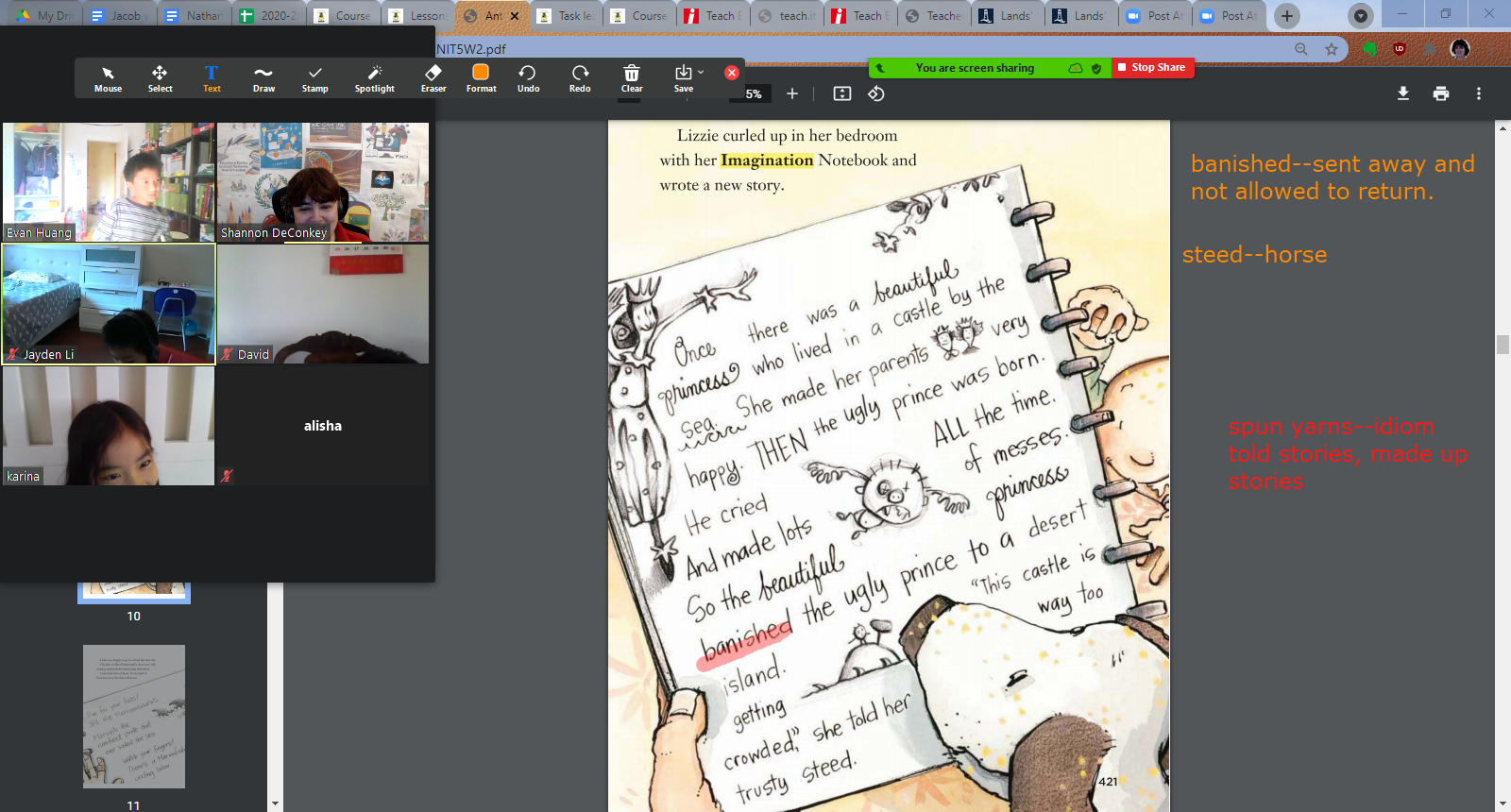
Task: Select karina's video tile
Action: click(x=109, y=426)
